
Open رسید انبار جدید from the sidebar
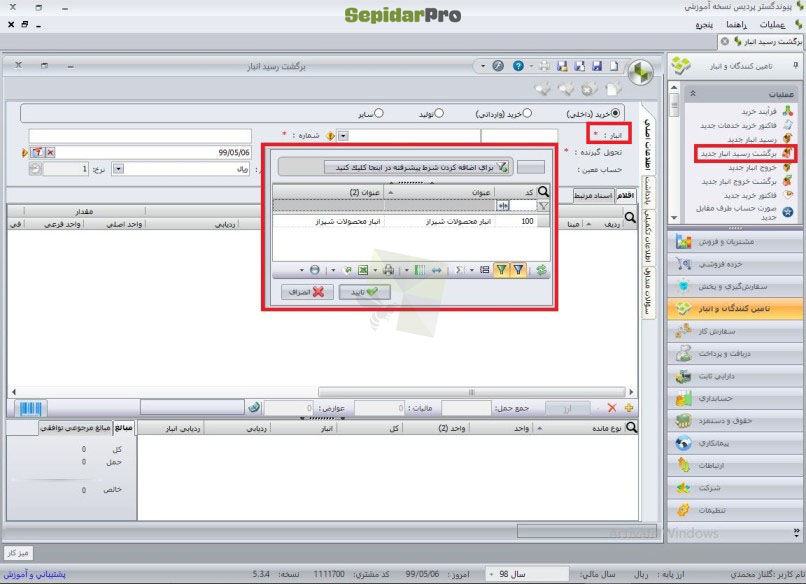tap(760, 139)
